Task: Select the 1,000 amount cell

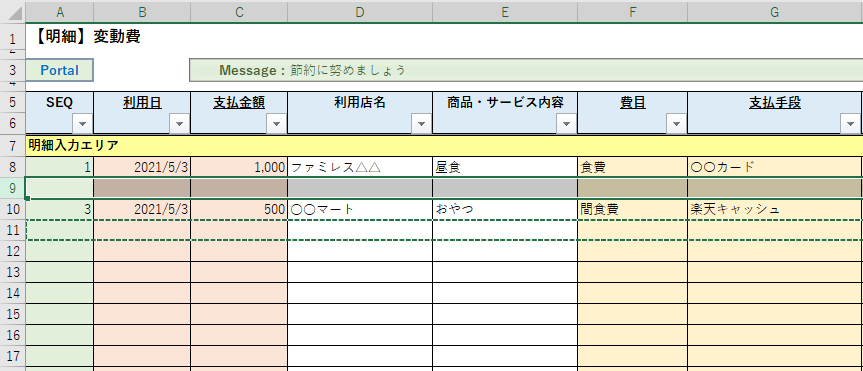Action: [x=239, y=167]
